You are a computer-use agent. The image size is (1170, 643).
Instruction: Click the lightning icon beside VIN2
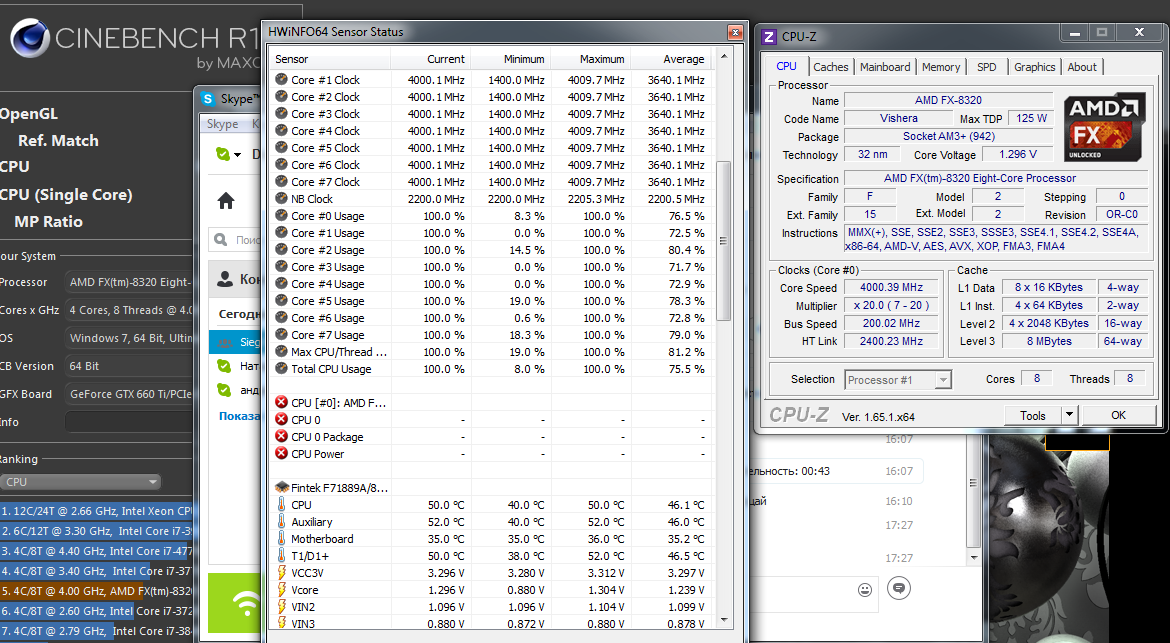pos(281,606)
